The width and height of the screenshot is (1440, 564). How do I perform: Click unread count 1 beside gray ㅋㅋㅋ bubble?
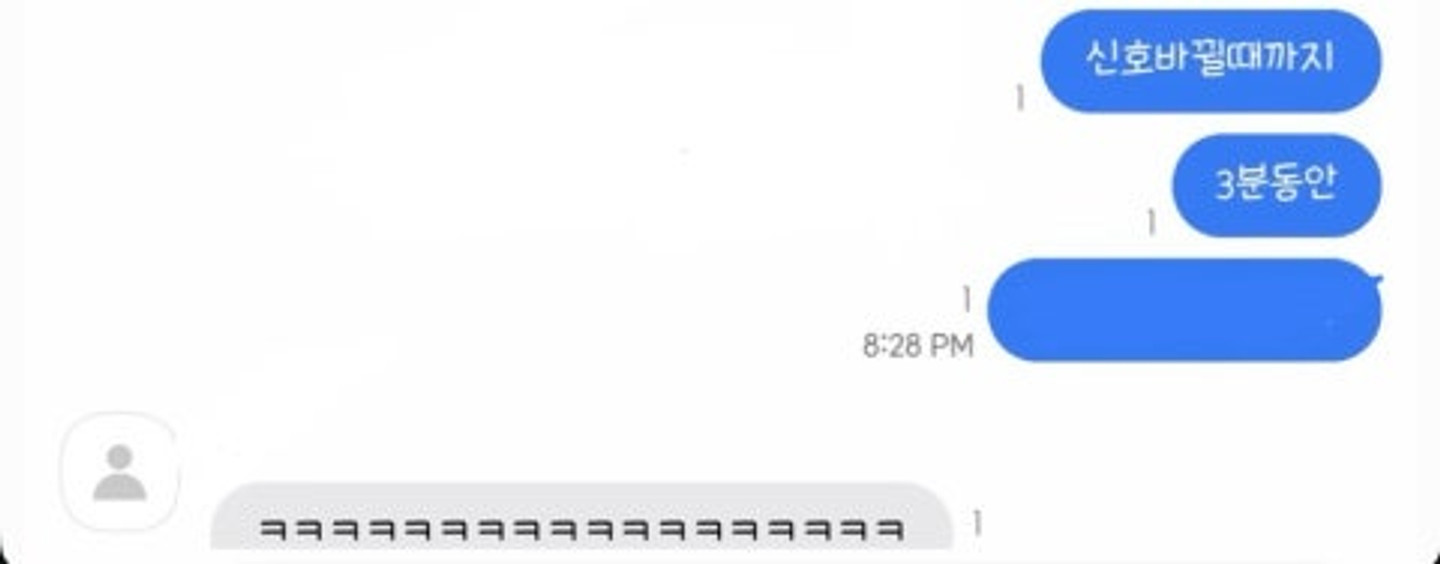(976, 522)
